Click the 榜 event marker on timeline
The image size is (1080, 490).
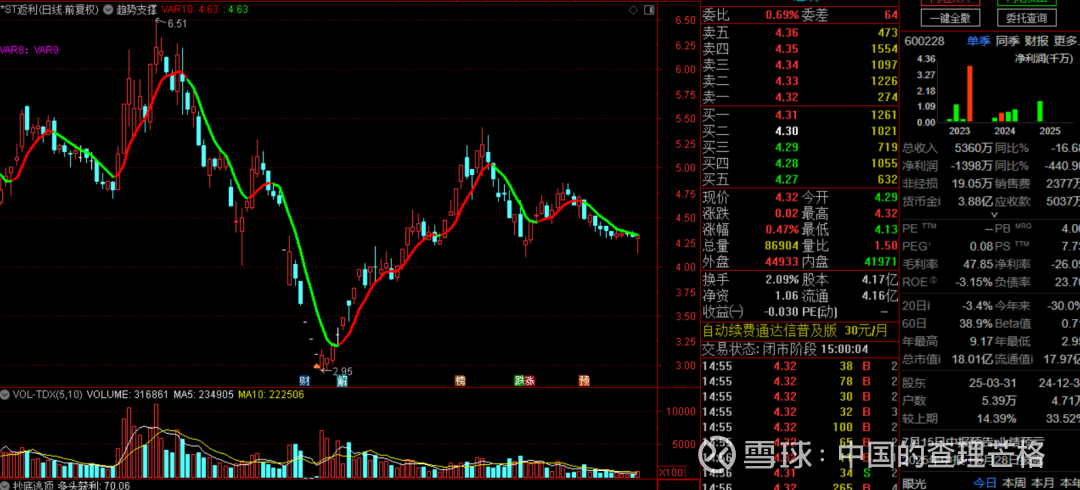[x=459, y=380]
